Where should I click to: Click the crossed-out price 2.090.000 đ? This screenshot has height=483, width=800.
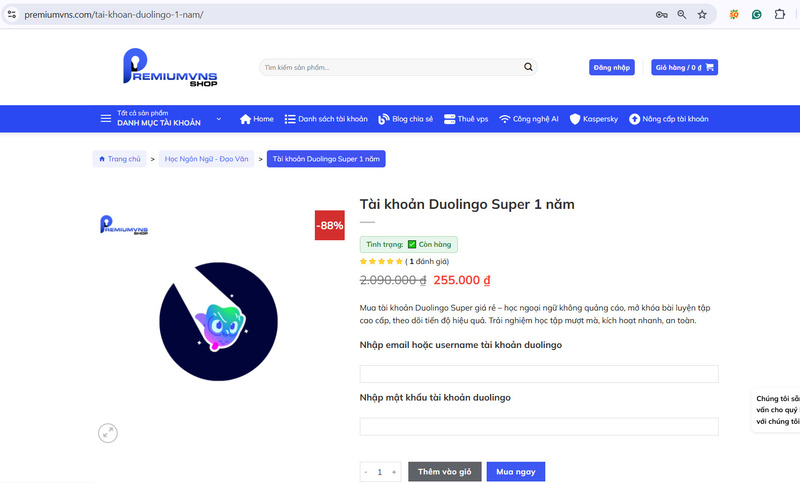pos(393,280)
